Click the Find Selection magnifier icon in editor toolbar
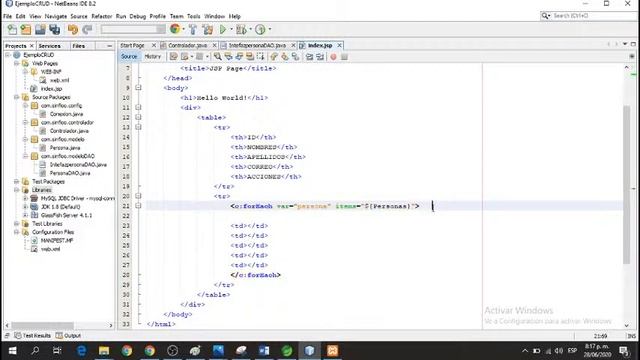Screen dimensions: 640x360 (x=218, y=57)
